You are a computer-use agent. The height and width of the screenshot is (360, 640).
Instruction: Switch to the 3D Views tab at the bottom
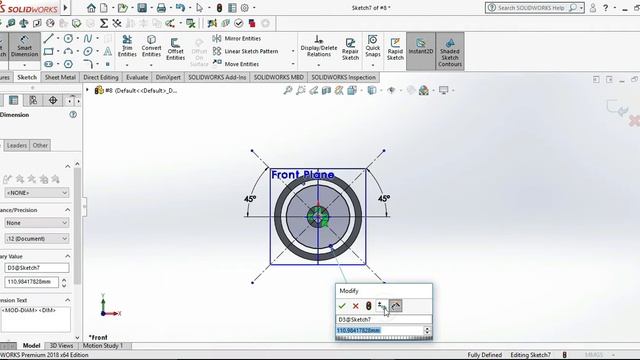pos(61,346)
